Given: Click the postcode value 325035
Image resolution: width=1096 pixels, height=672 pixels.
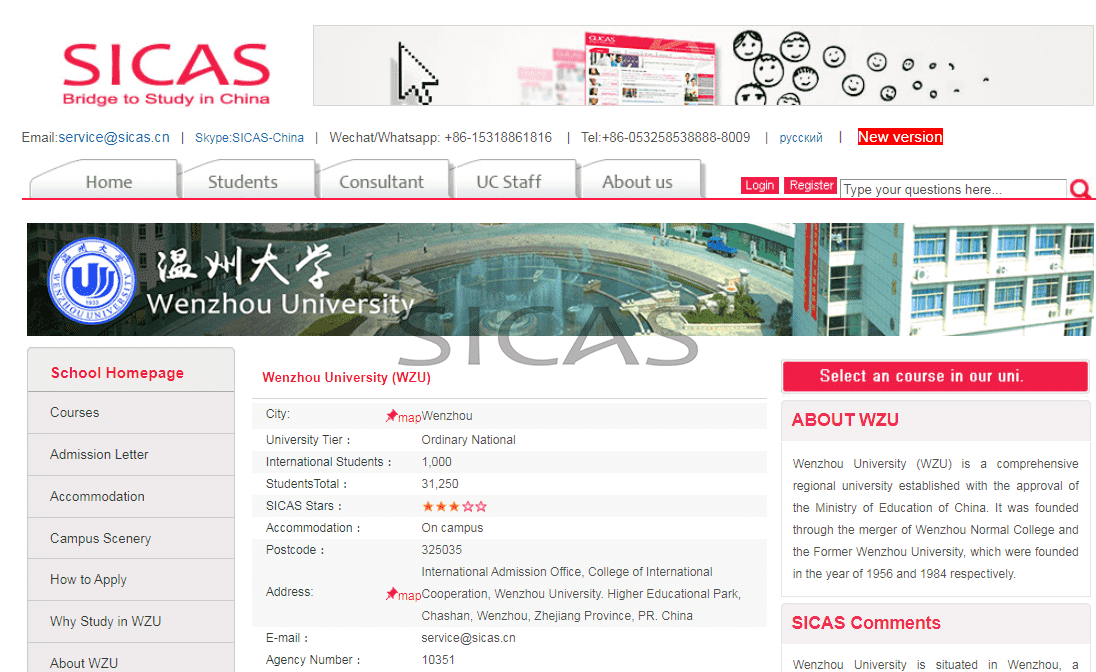Looking at the screenshot, I should [x=442, y=550].
